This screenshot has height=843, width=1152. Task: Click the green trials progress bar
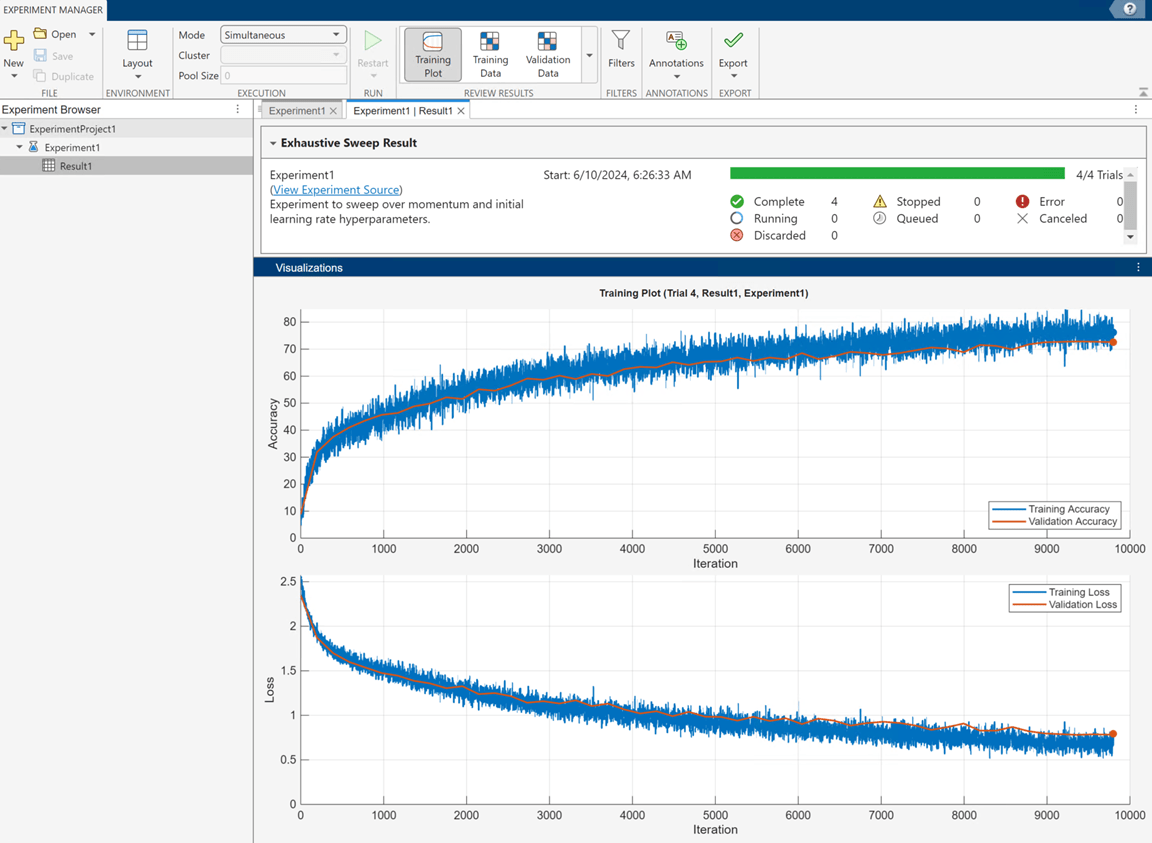click(x=897, y=174)
